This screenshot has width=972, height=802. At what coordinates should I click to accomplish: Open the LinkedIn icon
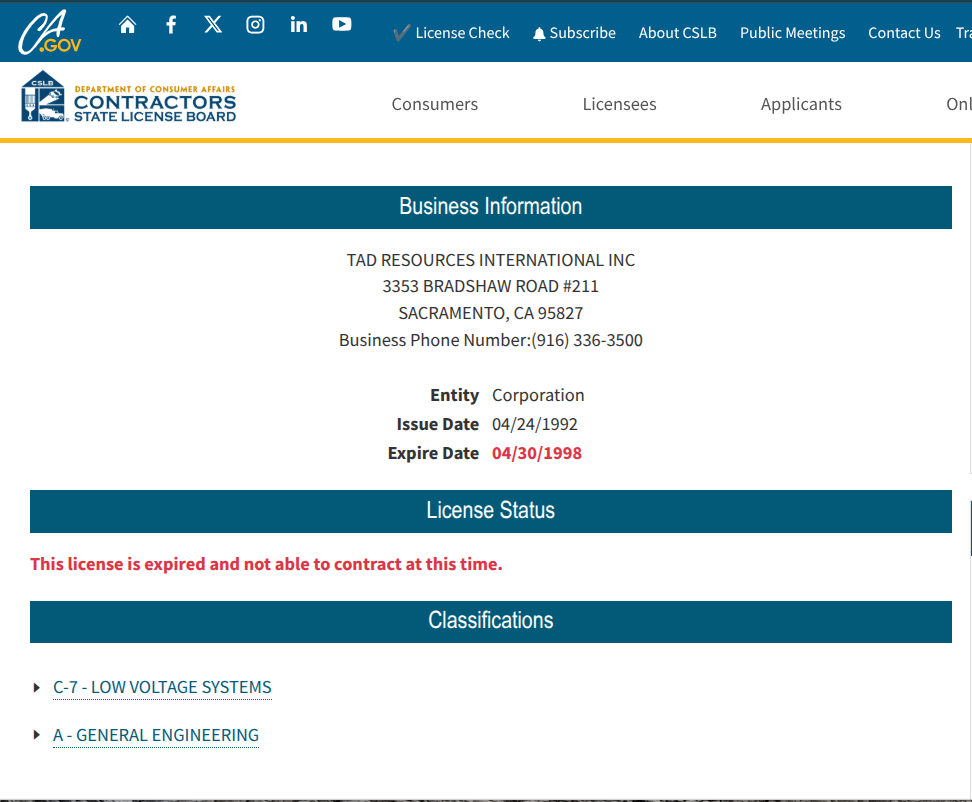(x=299, y=25)
